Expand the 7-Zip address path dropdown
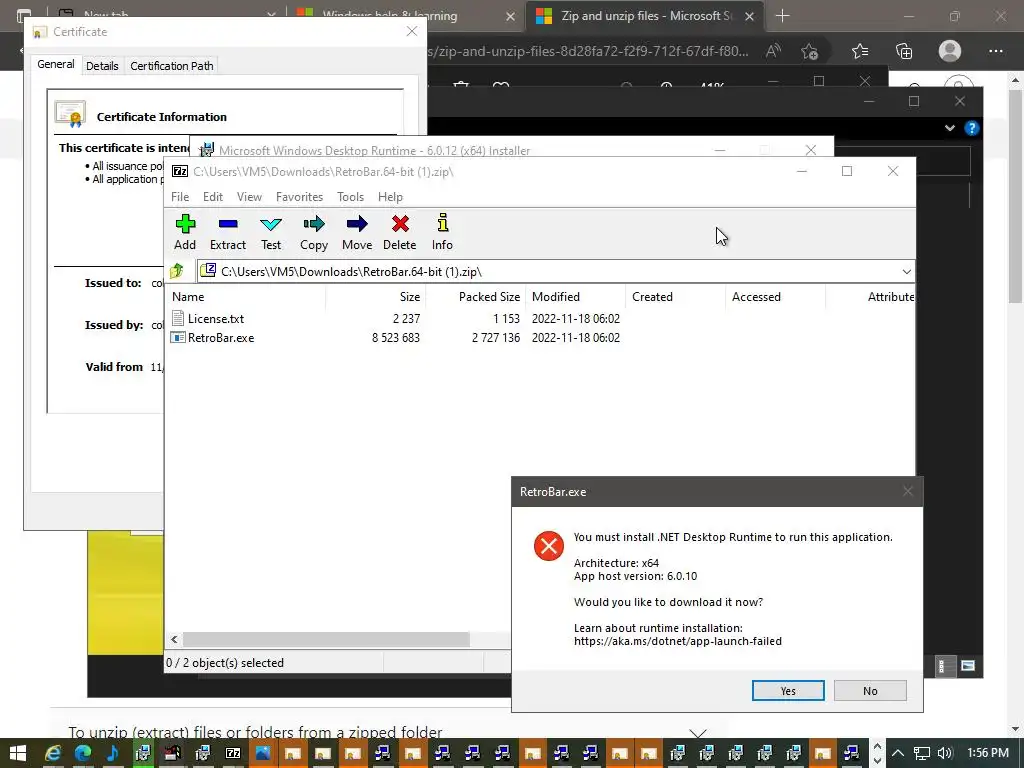This screenshot has width=1024, height=768. coord(906,272)
